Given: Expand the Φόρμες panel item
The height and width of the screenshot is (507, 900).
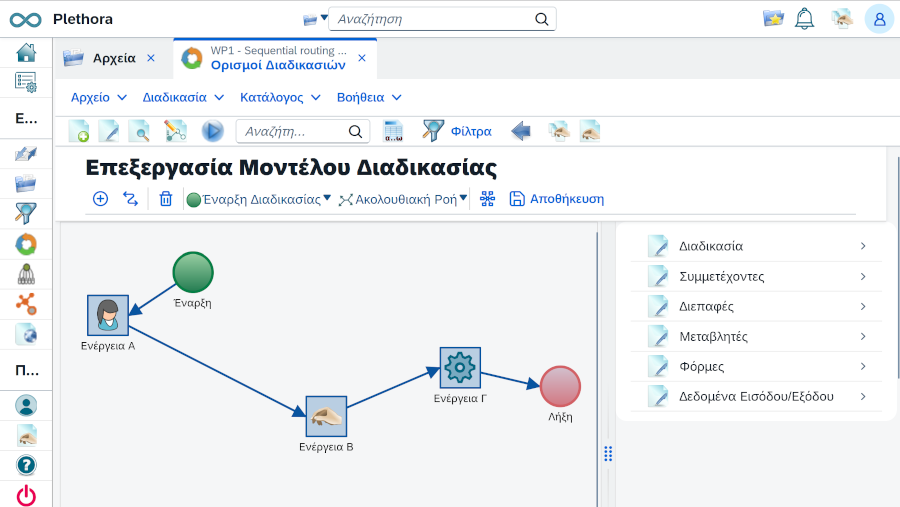Looking at the screenshot, I should pos(756,366).
